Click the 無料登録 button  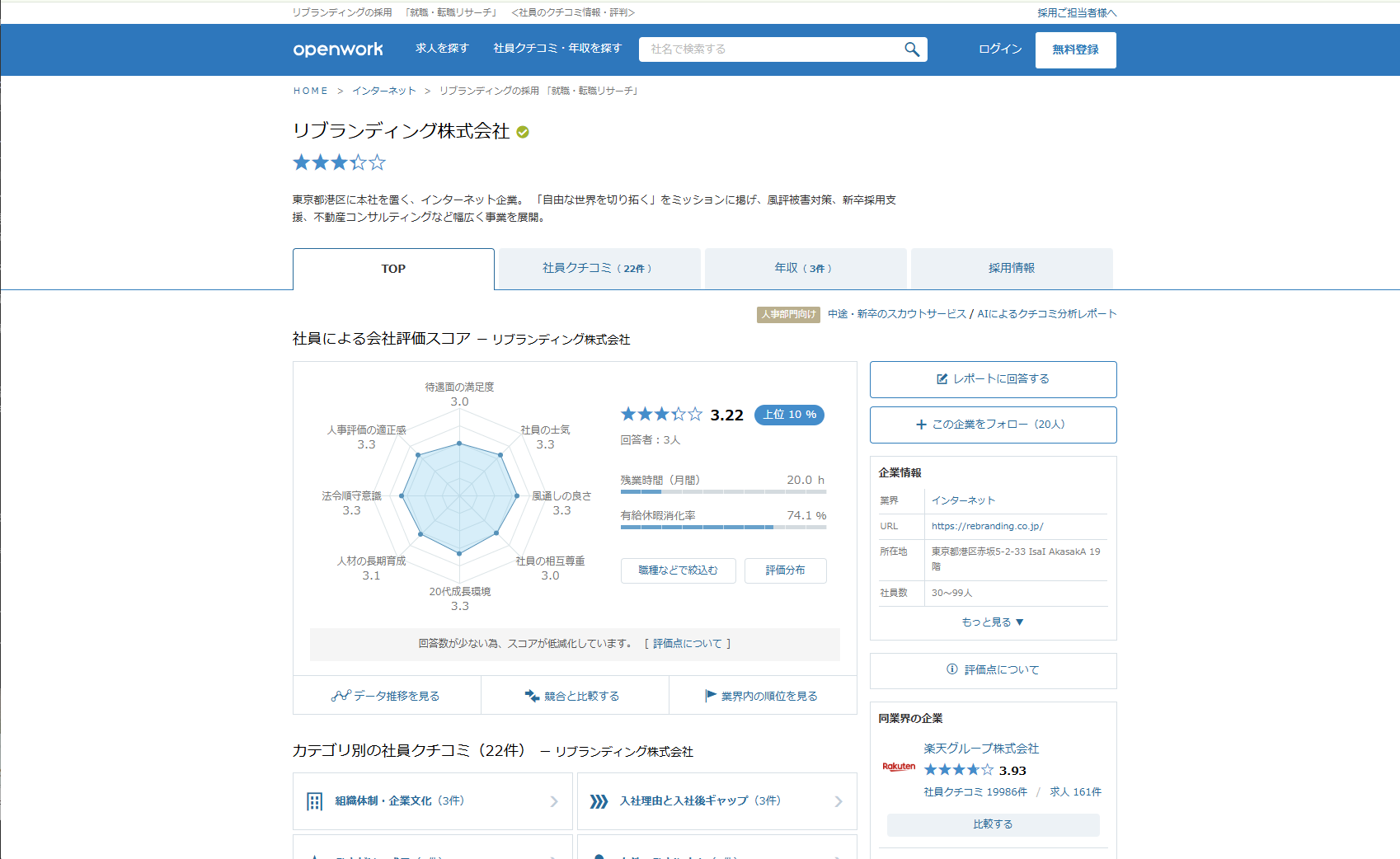(x=1075, y=50)
